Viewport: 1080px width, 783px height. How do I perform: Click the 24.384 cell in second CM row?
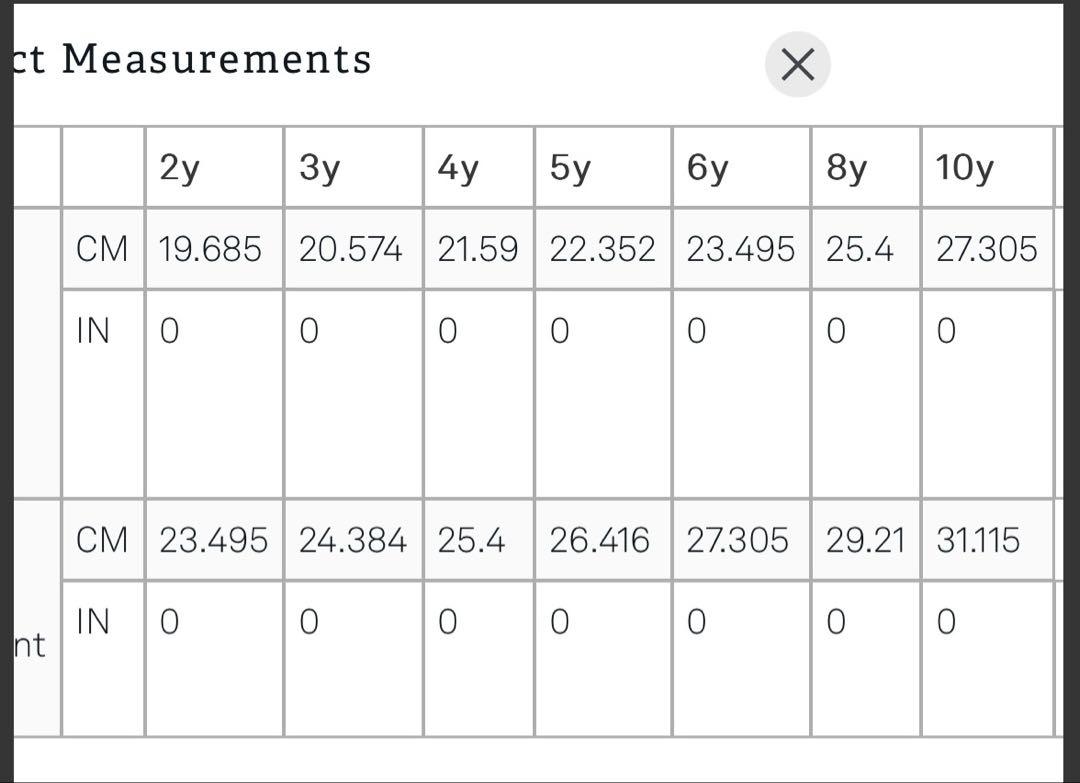[353, 540]
